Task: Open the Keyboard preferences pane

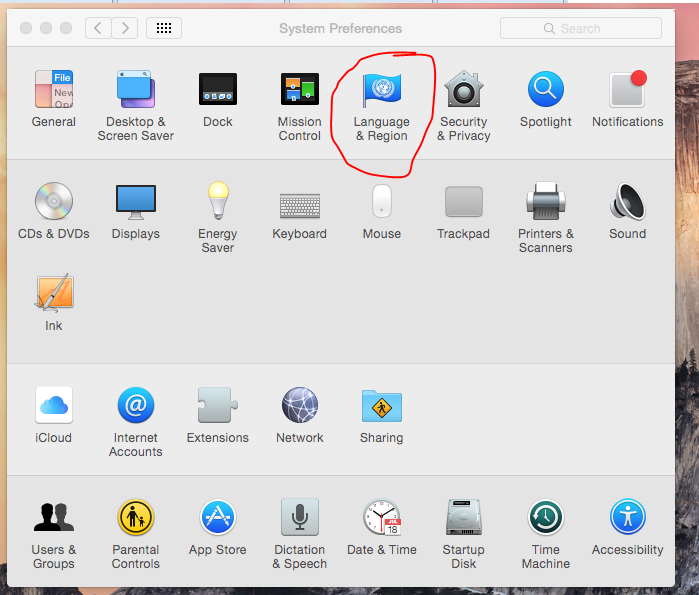Action: 300,205
